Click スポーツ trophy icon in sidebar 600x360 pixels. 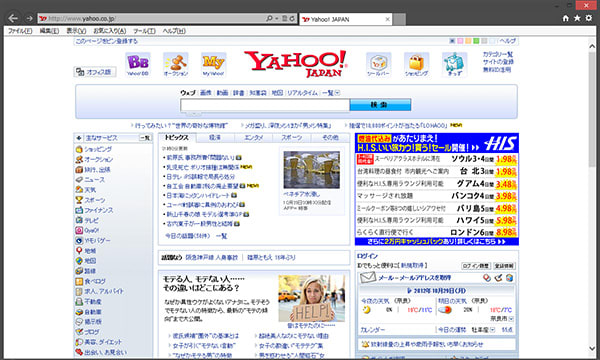79,200
